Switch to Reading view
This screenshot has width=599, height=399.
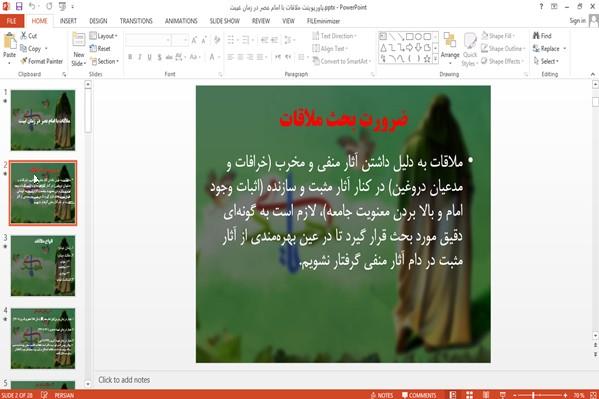pyautogui.click(x=486, y=395)
